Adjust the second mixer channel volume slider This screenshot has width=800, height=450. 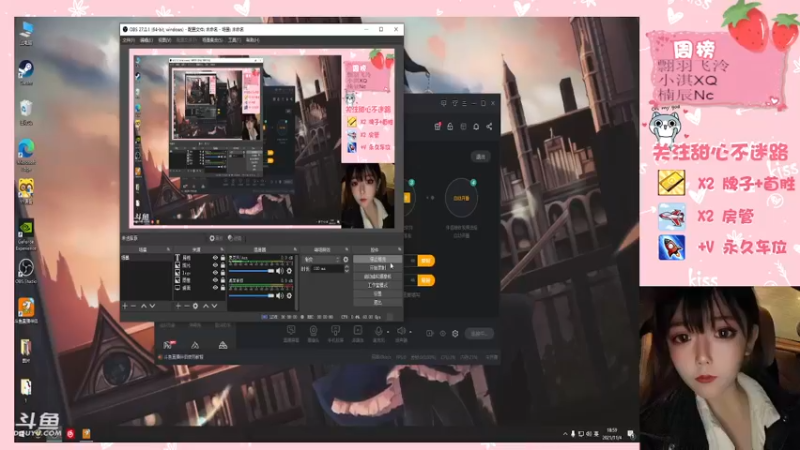tap(252, 296)
